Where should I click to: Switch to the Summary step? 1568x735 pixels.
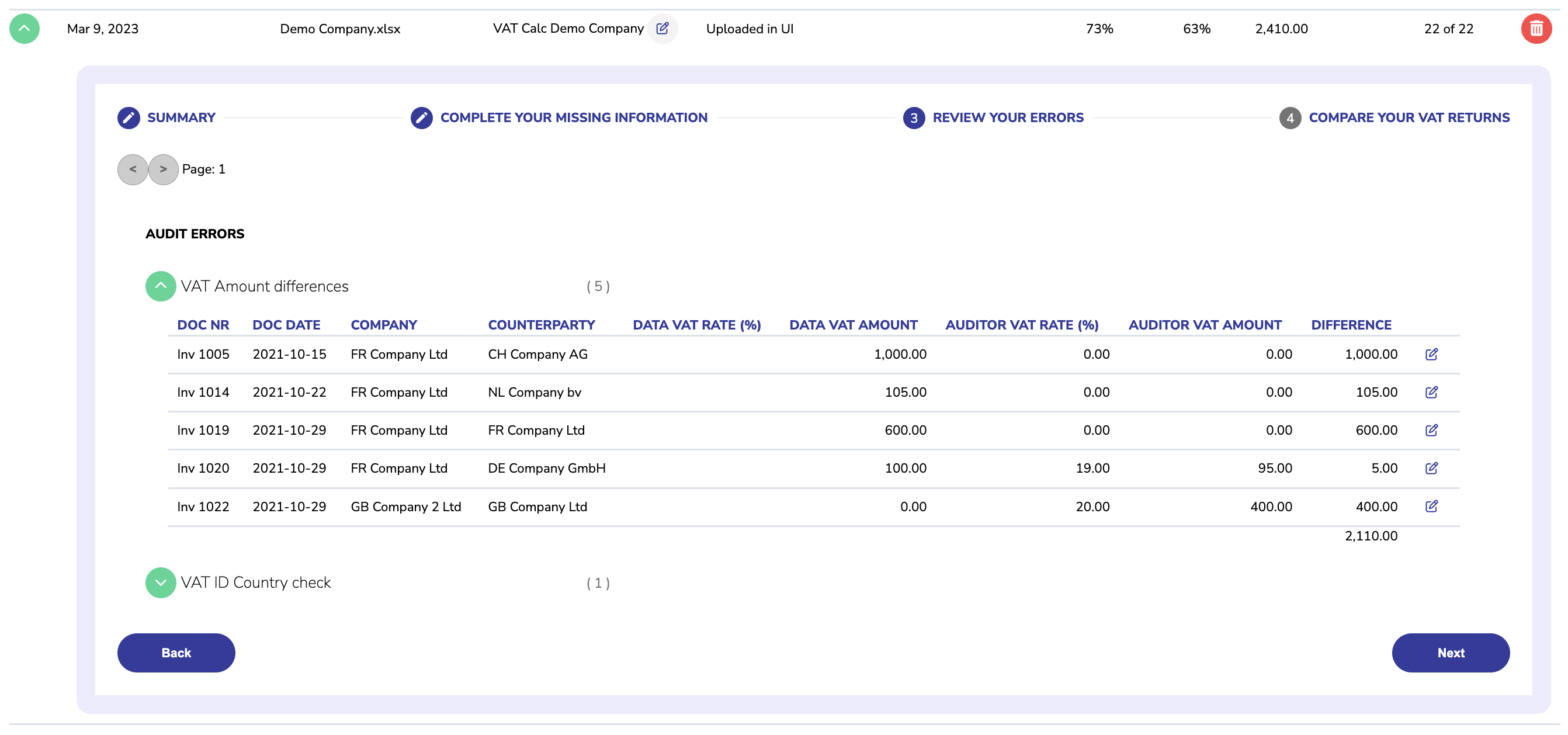(x=181, y=117)
